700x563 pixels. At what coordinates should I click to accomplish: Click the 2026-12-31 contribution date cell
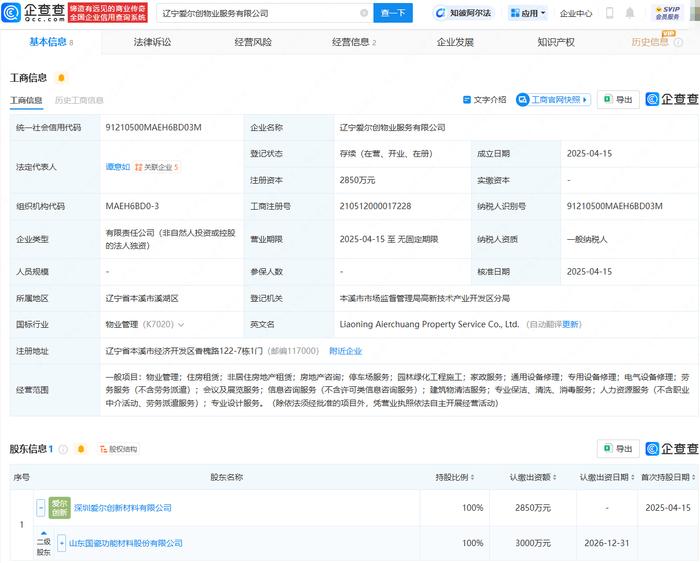coord(607,543)
